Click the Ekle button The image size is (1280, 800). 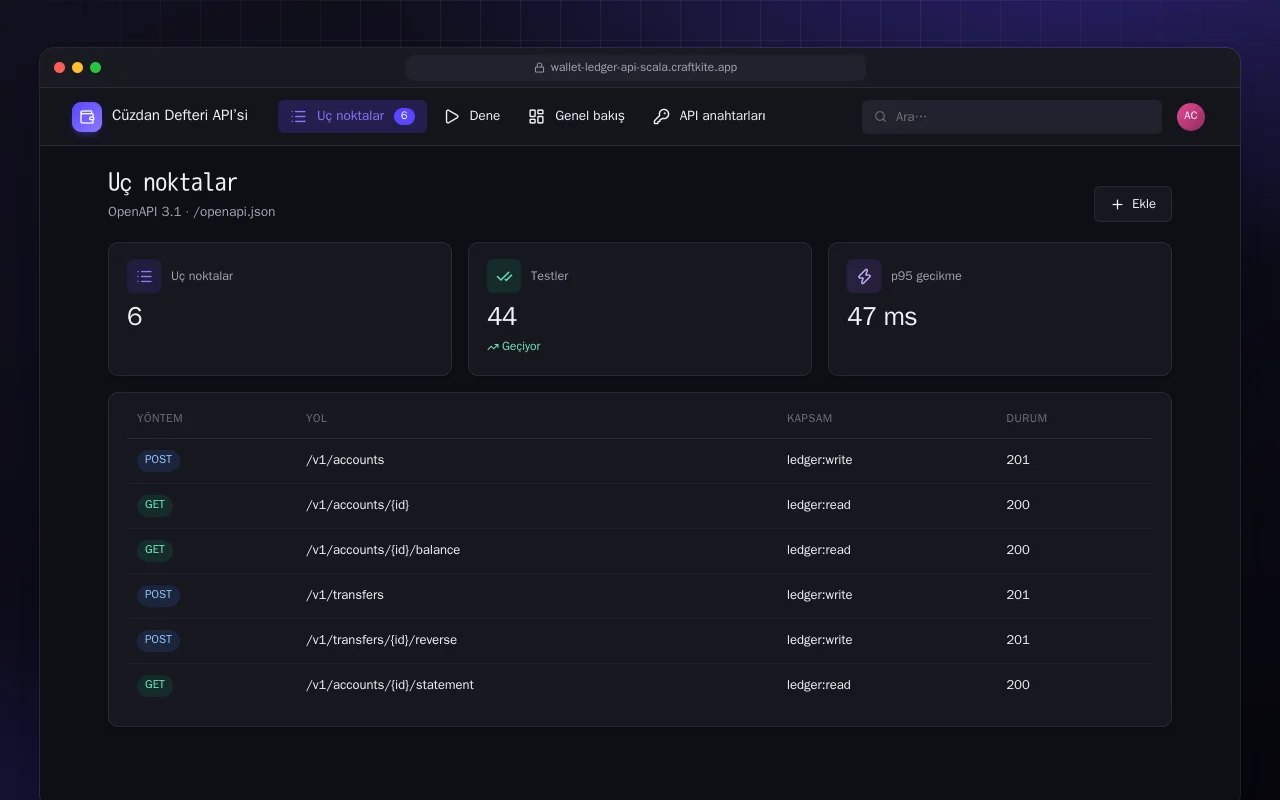[1133, 204]
